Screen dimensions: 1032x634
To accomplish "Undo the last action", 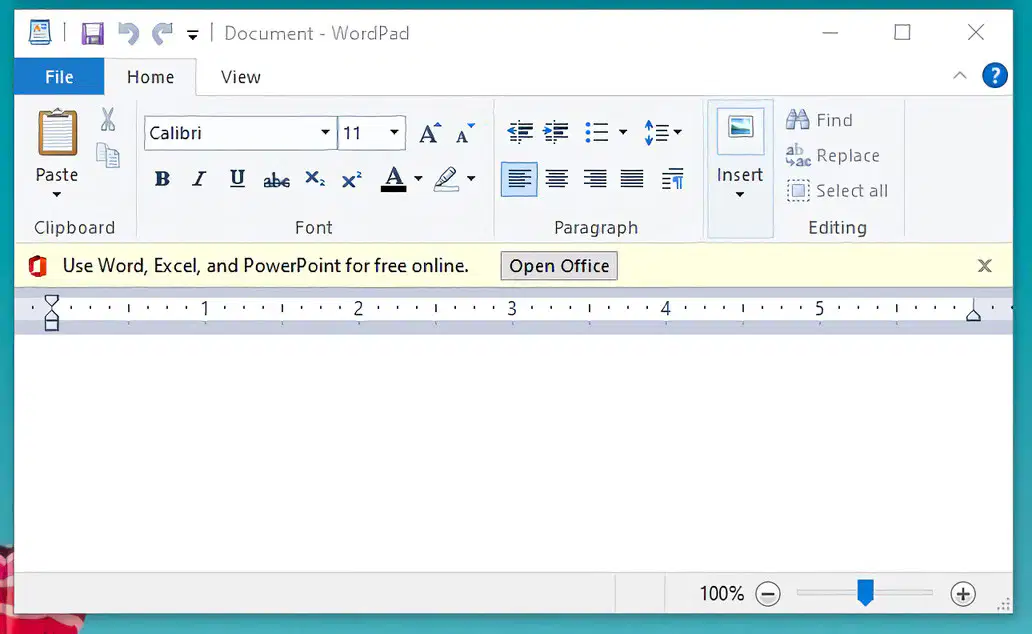I will pos(128,33).
